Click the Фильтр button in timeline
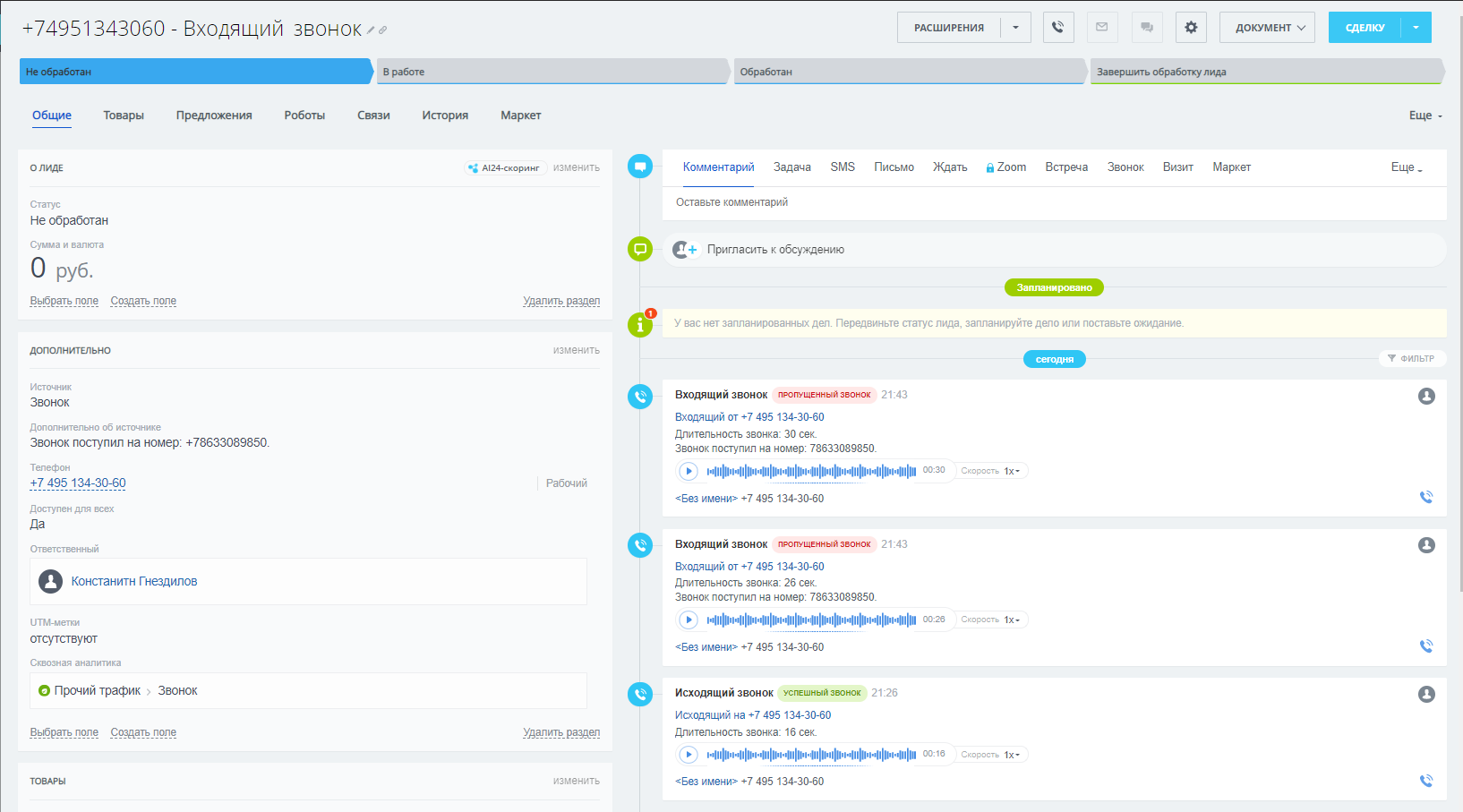The height and width of the screenshot is (812, 1463). pos(1412,358)
